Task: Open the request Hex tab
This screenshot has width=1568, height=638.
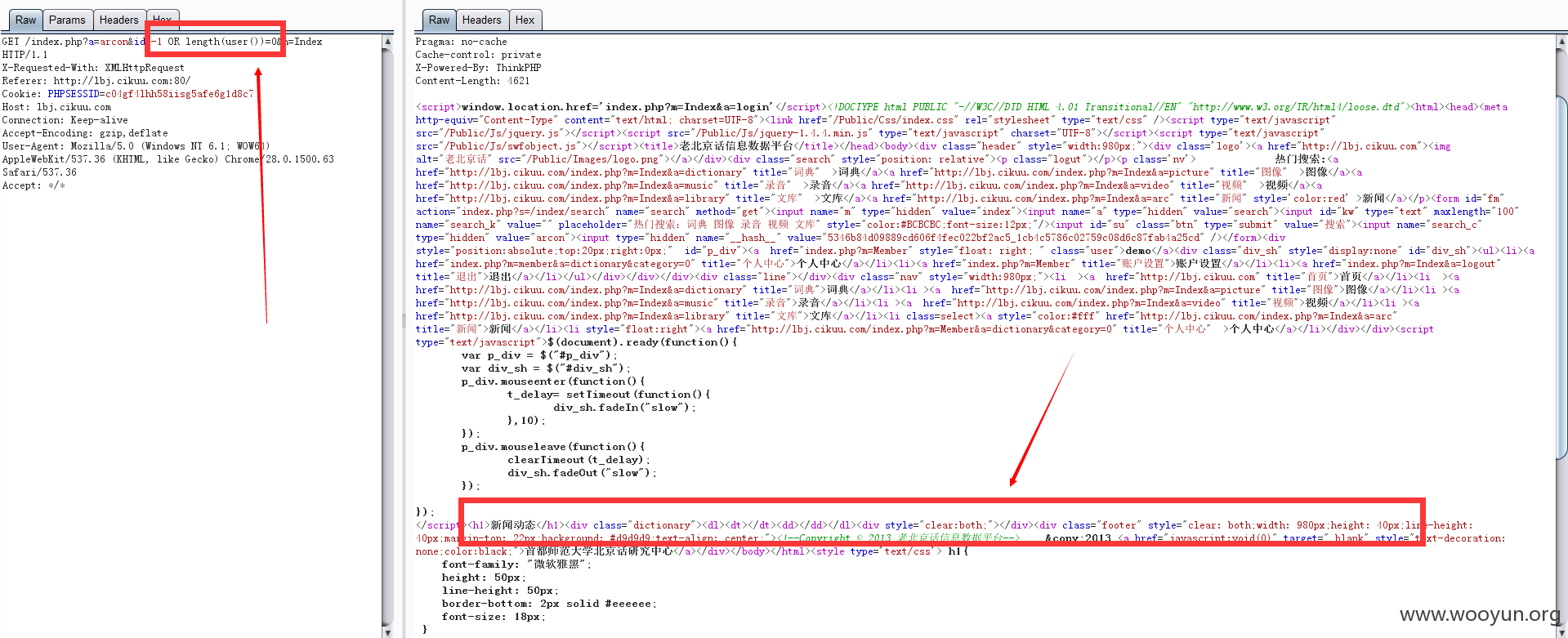Action: coord(163,20)
